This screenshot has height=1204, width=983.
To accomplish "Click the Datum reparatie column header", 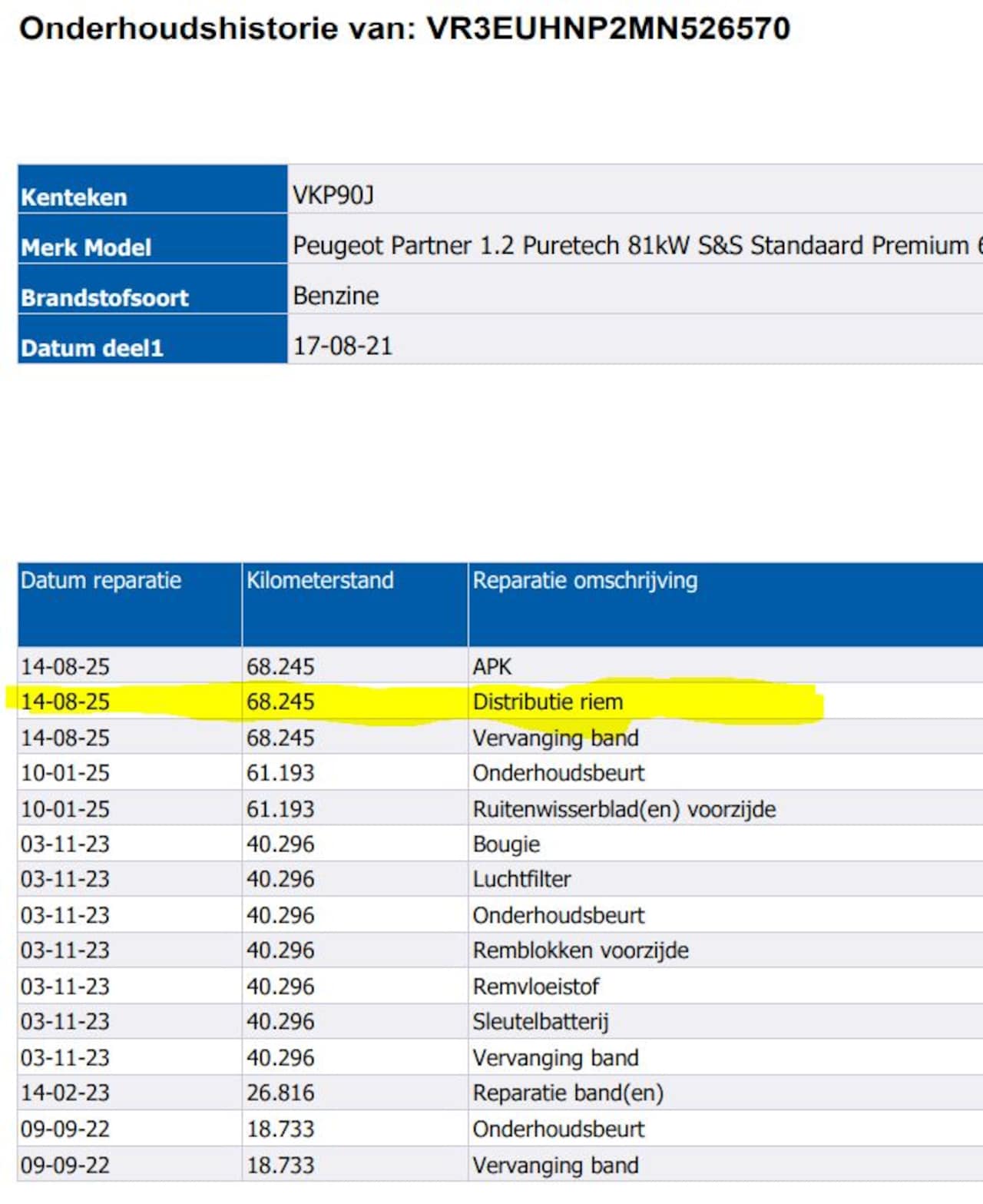I will coord(101,580).
